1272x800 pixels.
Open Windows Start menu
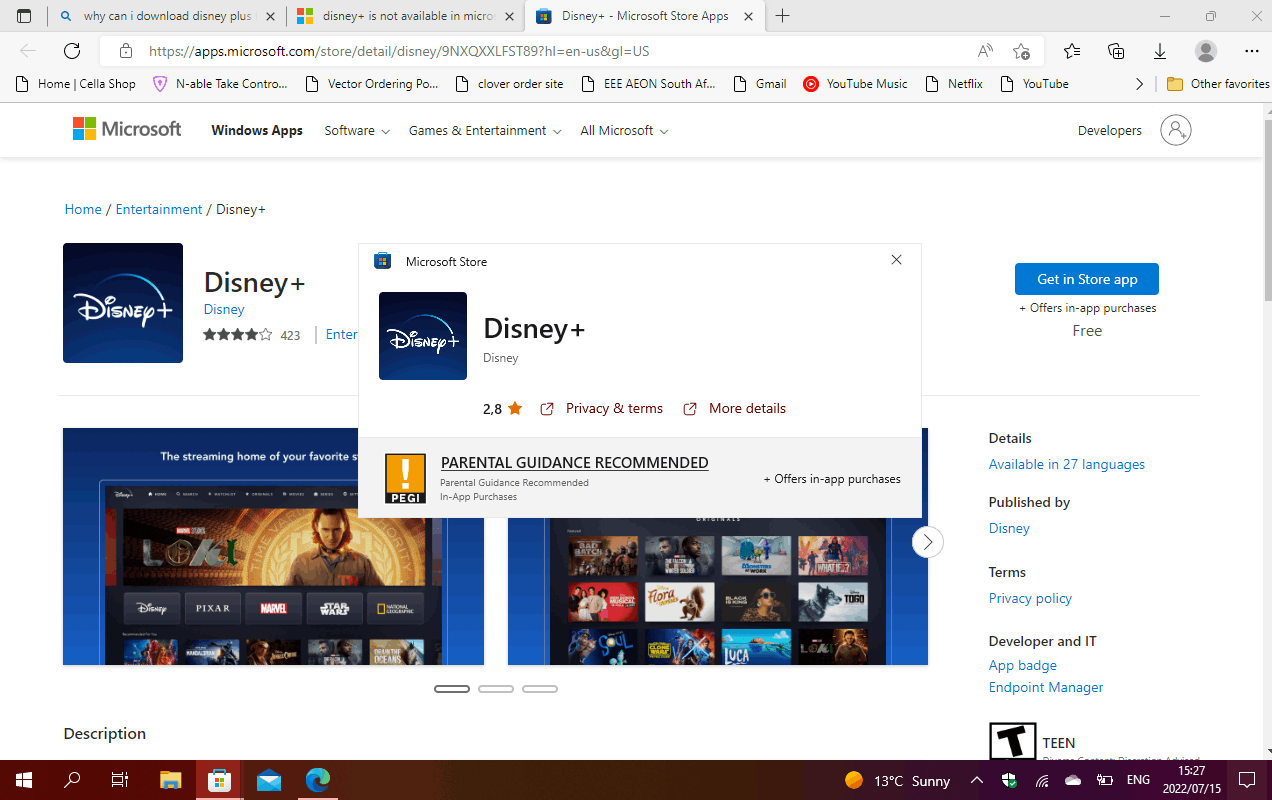[24, 780]
